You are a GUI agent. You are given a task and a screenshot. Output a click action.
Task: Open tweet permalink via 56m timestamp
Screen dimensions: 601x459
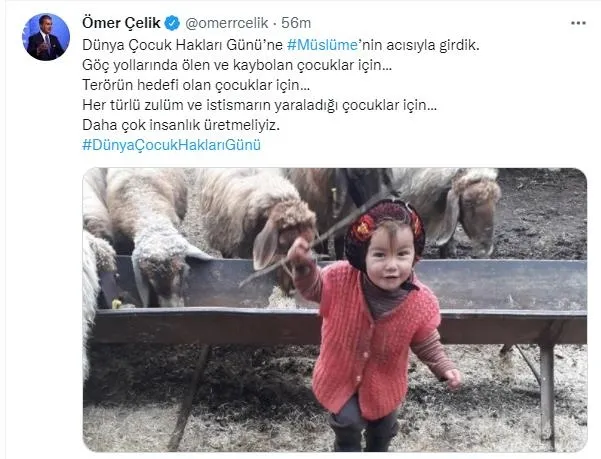click(296, 23)
